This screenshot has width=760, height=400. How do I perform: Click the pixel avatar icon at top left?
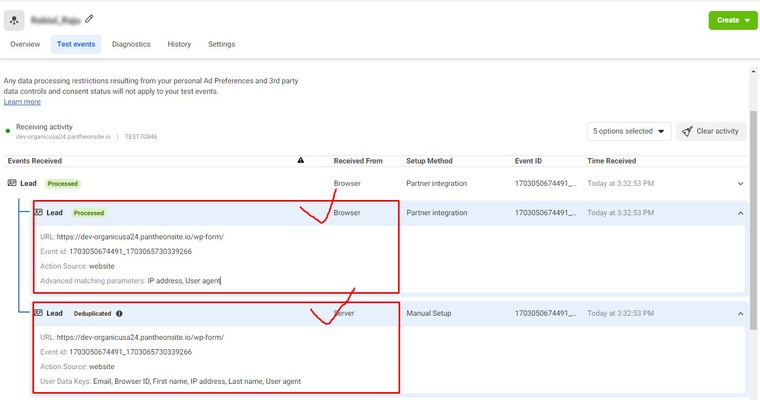[14, 19]
